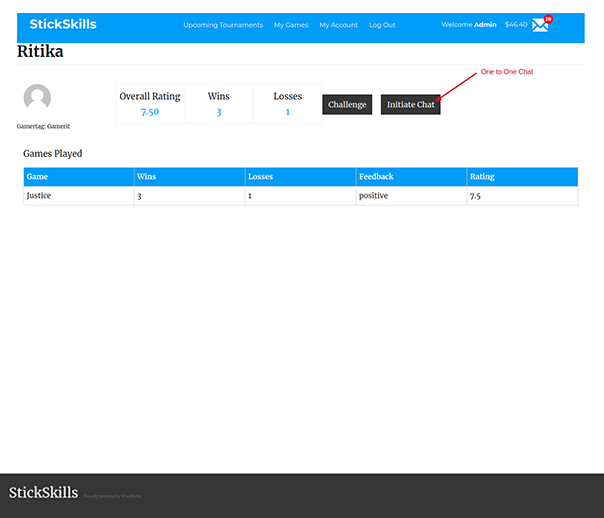
Task: Click the red notification badge on mail
Action: [548, 19]
